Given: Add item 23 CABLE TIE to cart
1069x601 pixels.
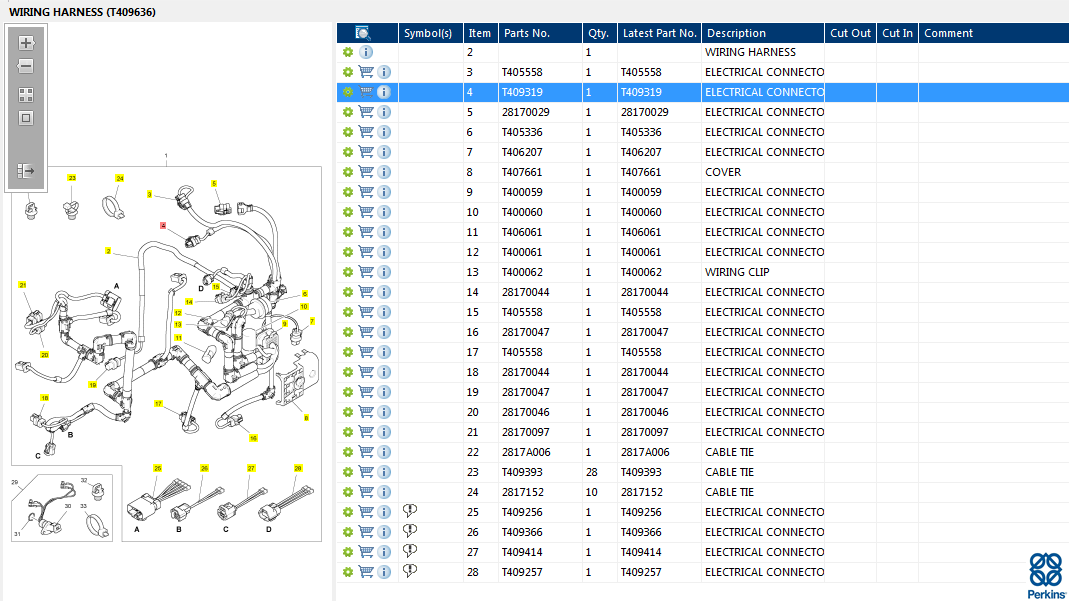Looking at the screenshot, I should coord(366,472).
